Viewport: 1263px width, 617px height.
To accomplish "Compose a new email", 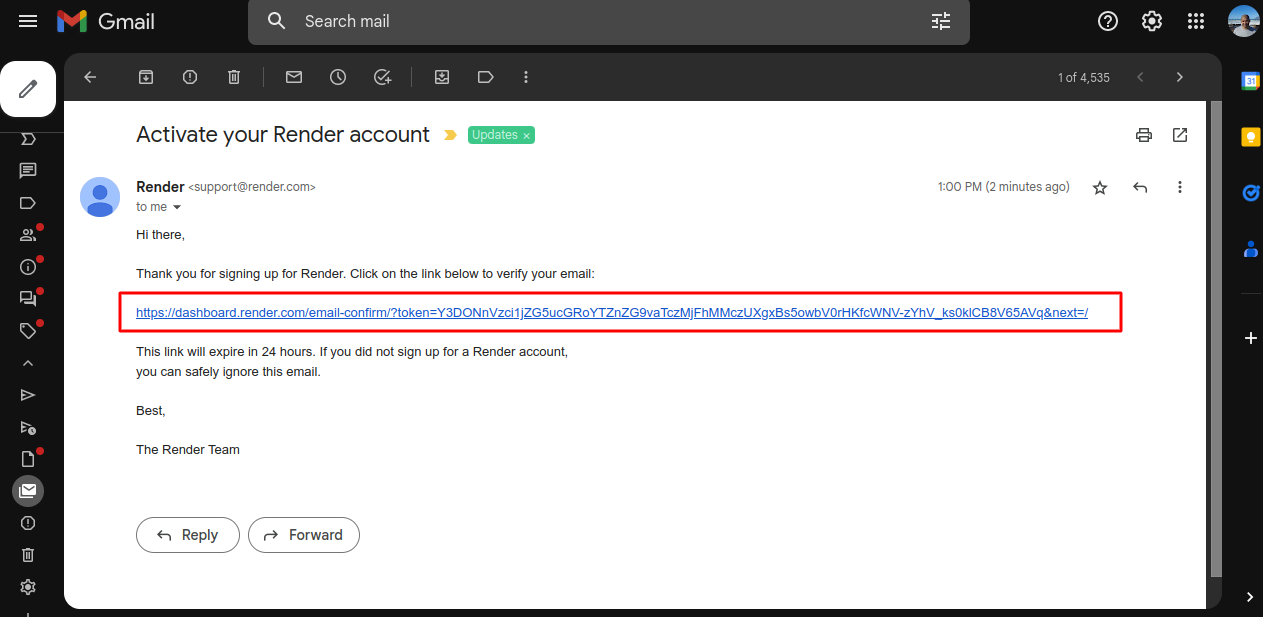I will click(x=28, y=89).
